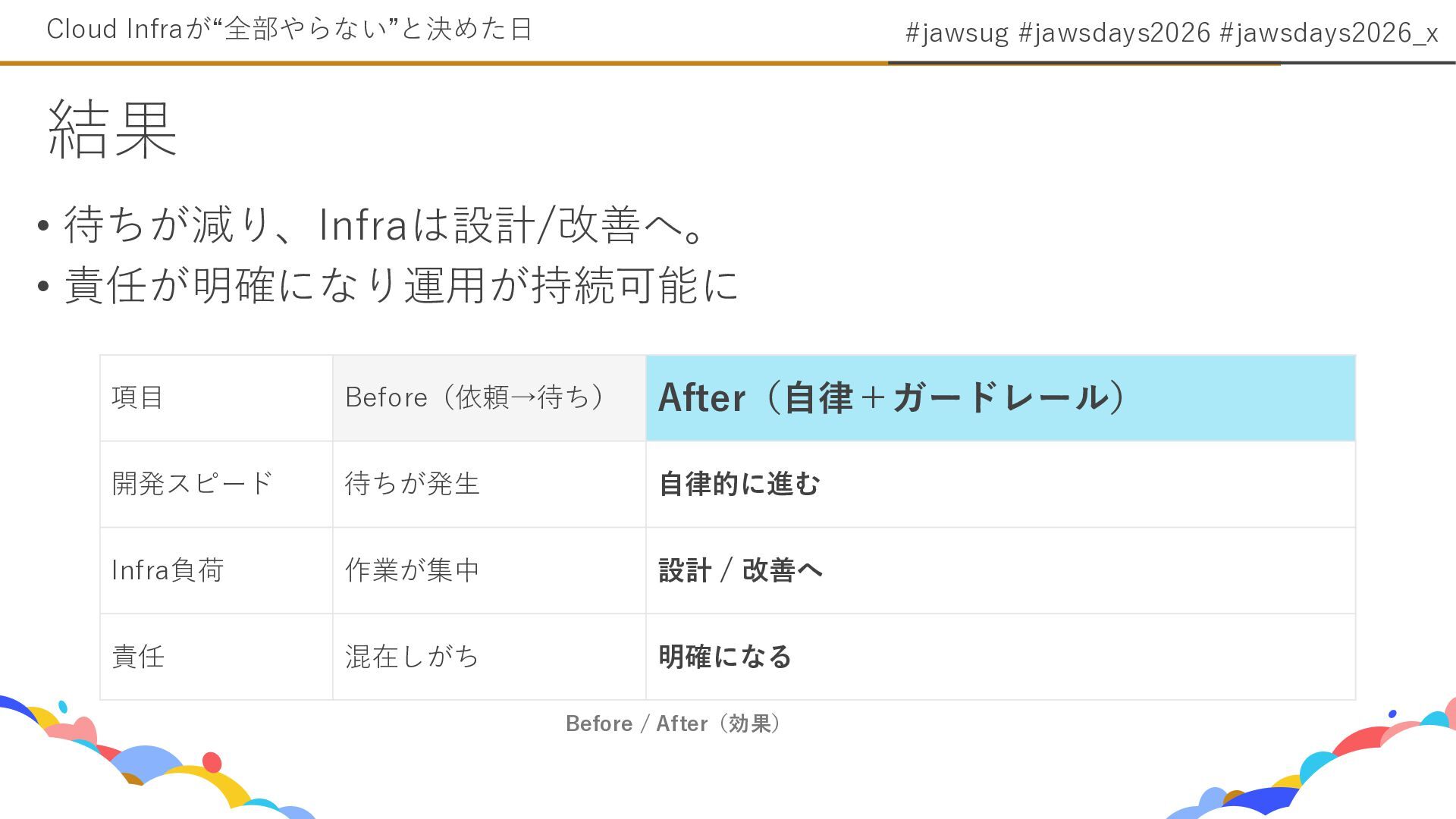This screenshot has height=819, width=1456.
Task: Click the 自律的に進む cell
Action: coord(739,484)
